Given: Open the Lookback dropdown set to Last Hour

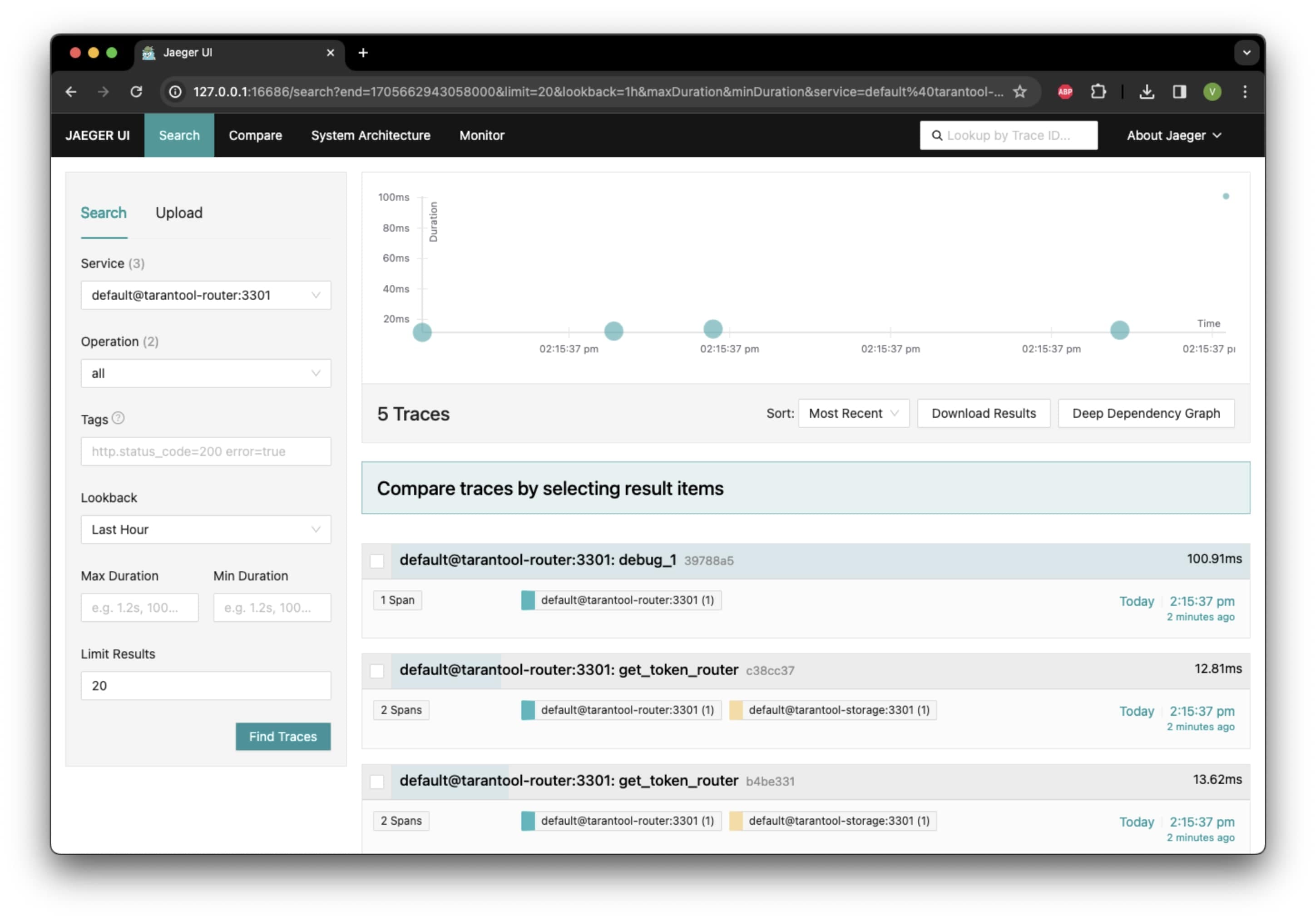Looking at the screenshot, I should pyautogui.click(x=206, y=530).
